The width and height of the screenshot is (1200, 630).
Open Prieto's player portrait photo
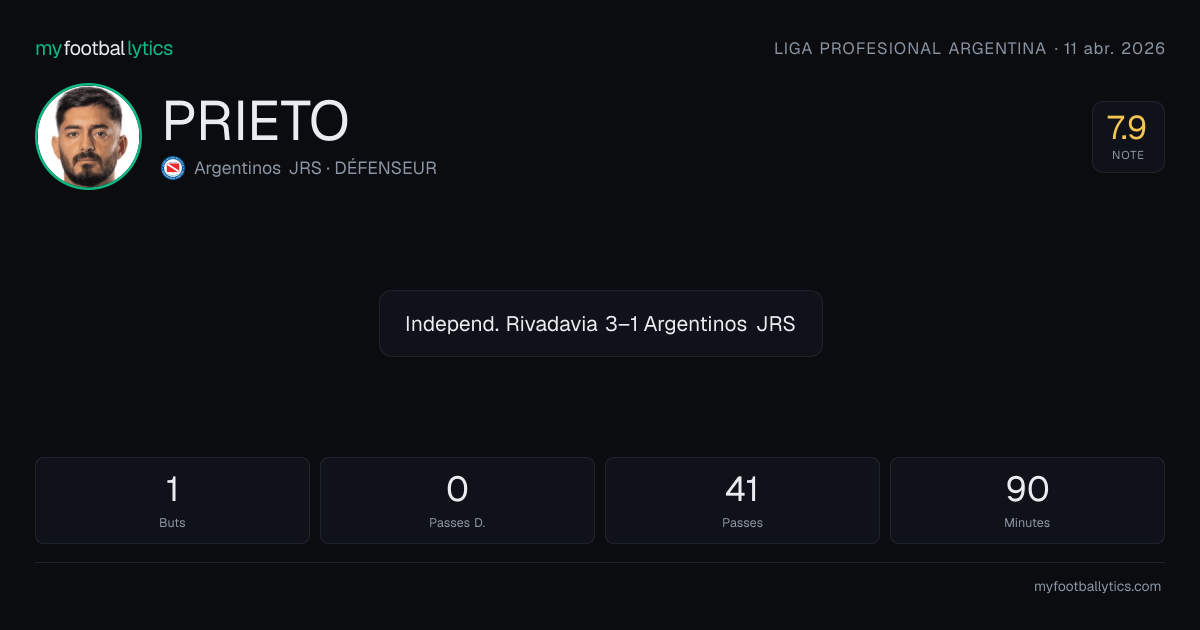point(88,137)
